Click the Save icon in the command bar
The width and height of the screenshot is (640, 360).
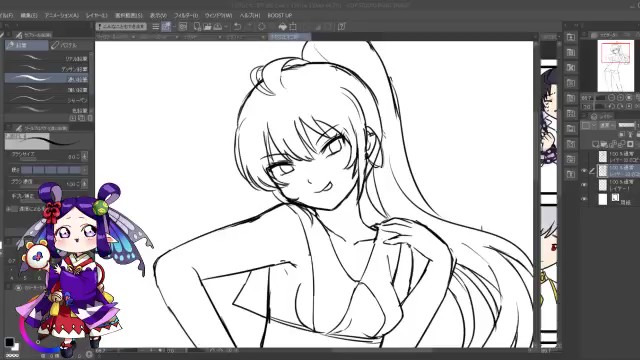click(x=218, y=27)
